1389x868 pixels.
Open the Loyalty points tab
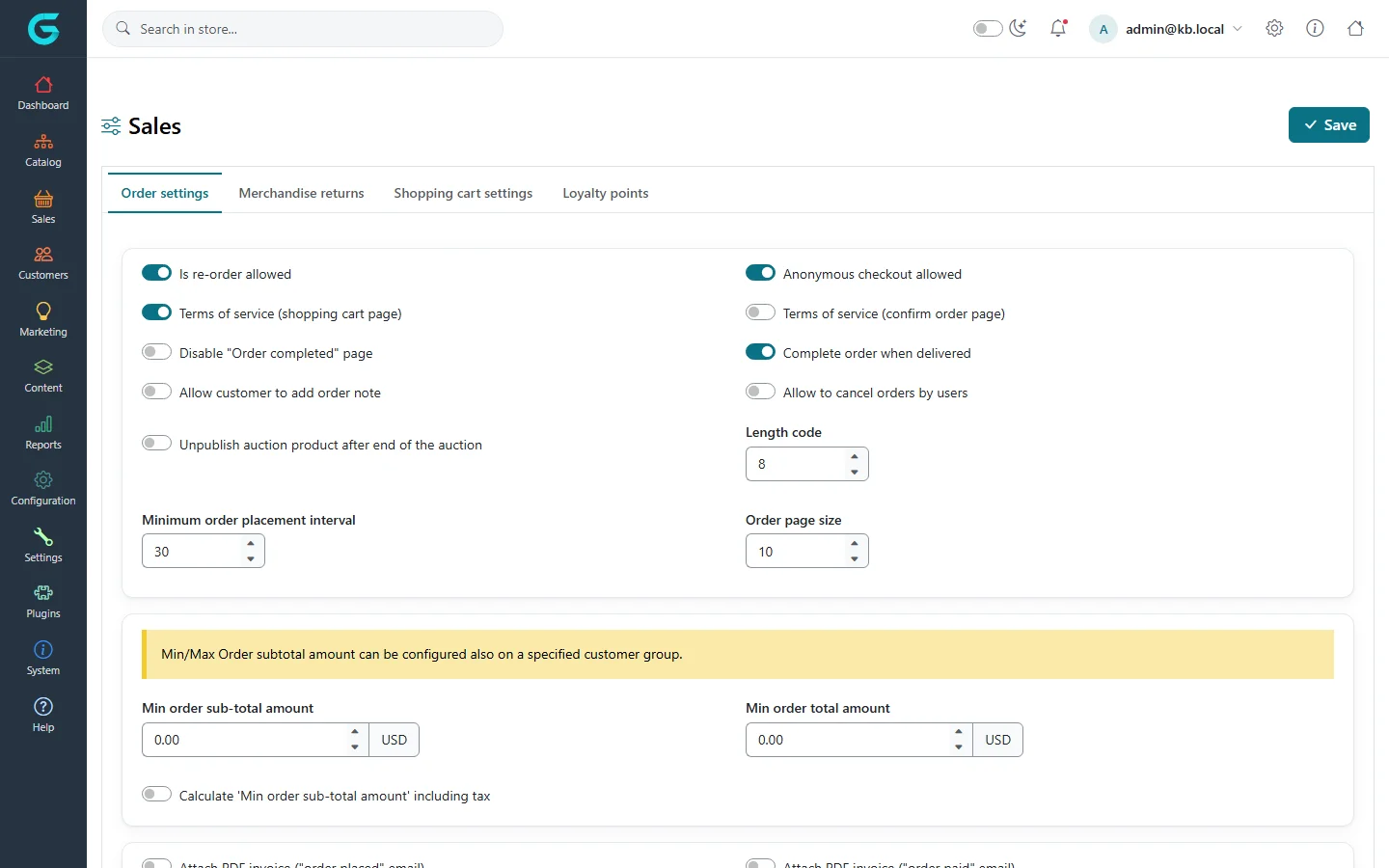coord(606,193)
